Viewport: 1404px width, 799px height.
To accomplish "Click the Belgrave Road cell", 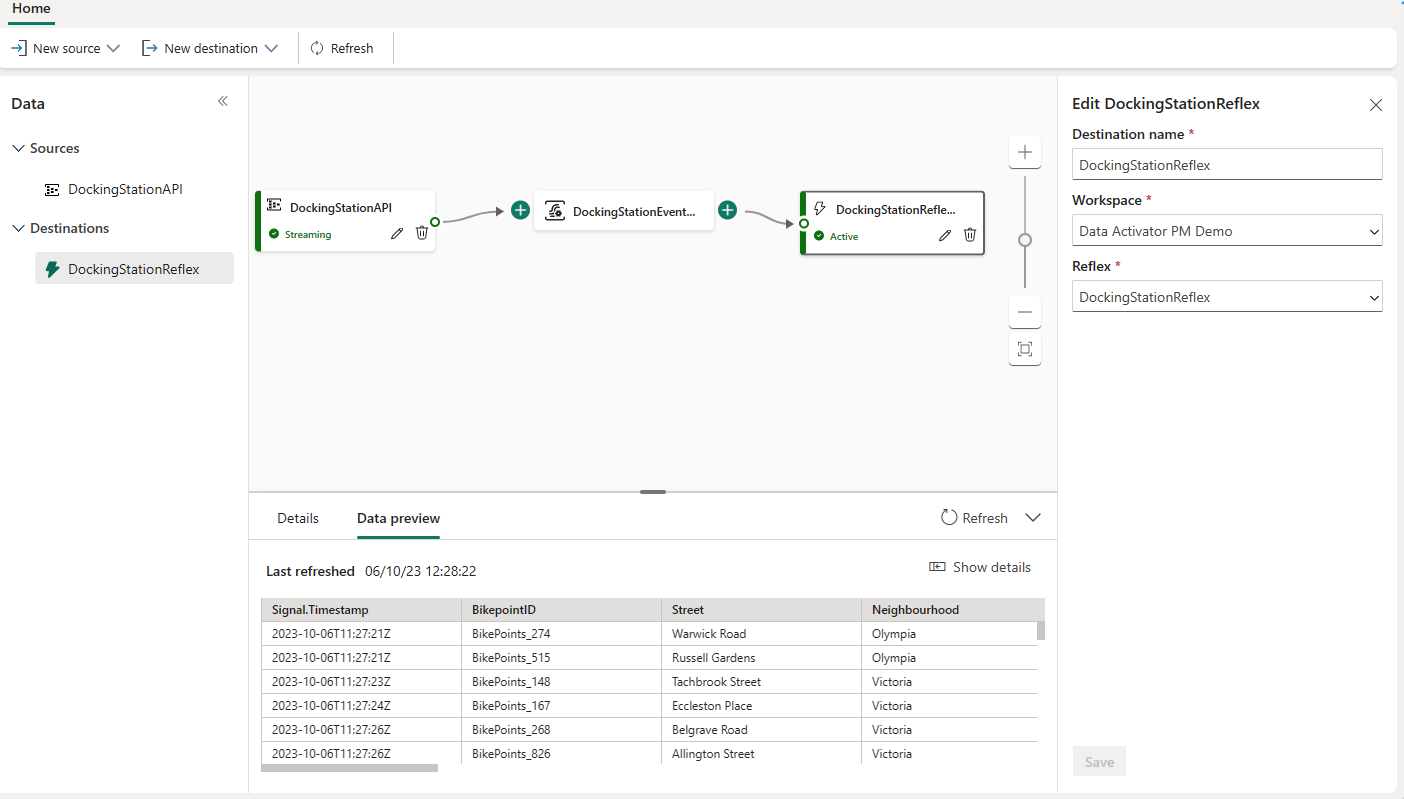I will [x=761, y=730].
